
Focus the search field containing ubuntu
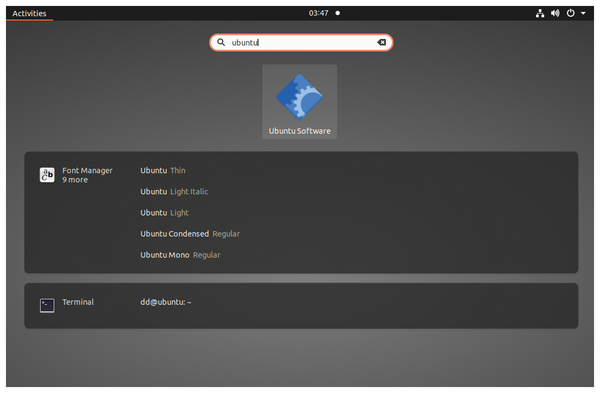[x=301, y=42]
